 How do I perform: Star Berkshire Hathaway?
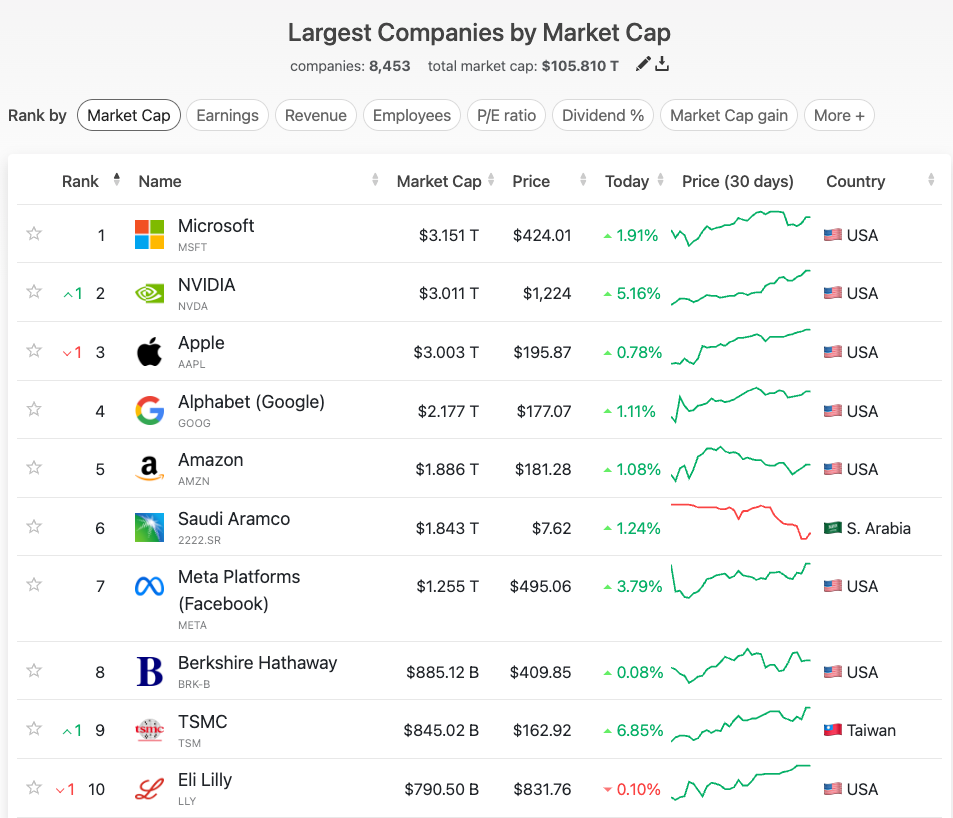(x=34, y=670)
